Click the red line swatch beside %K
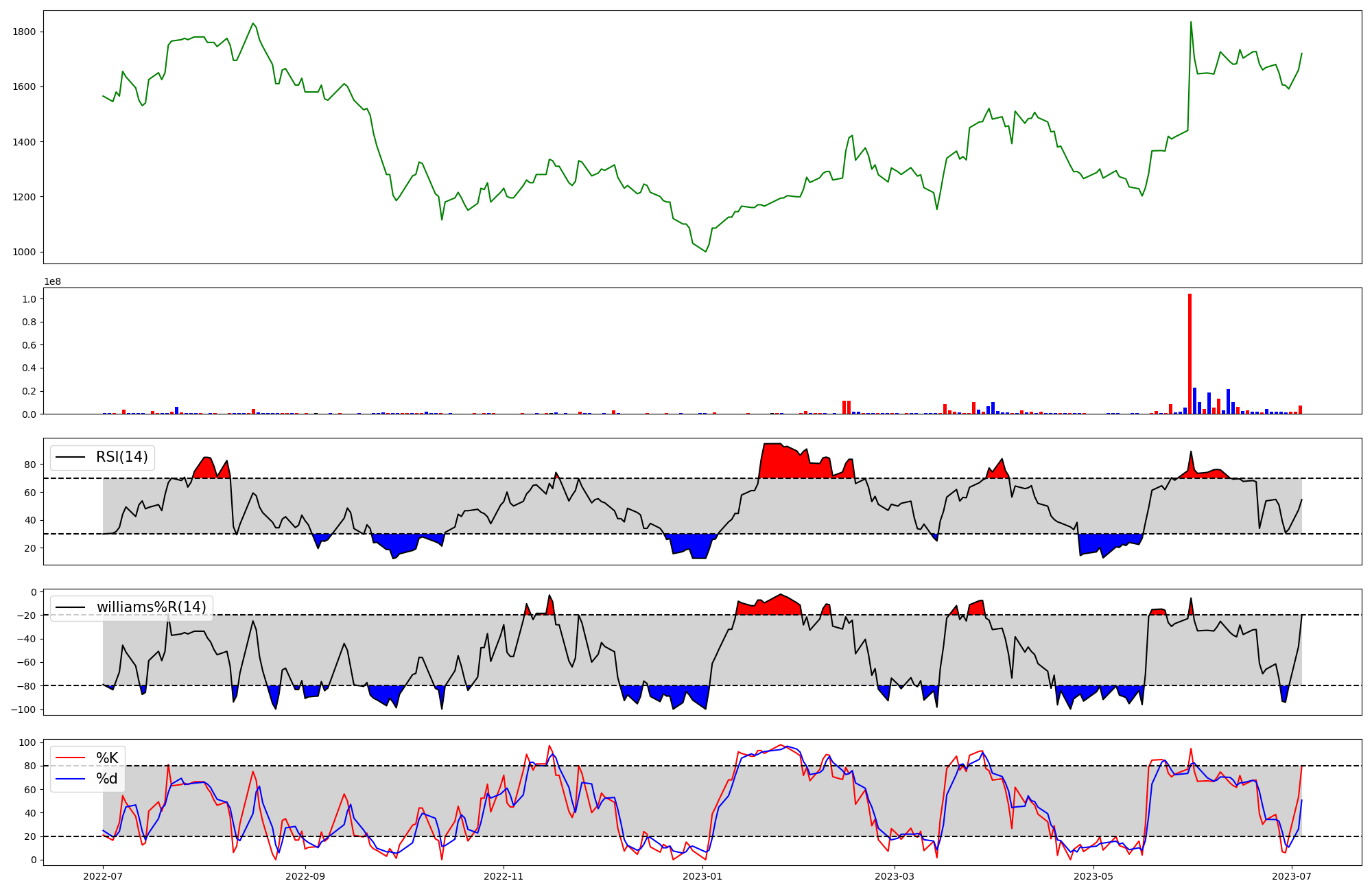The width and height of the screenshot is (1372, 892). tap(71, 758)
